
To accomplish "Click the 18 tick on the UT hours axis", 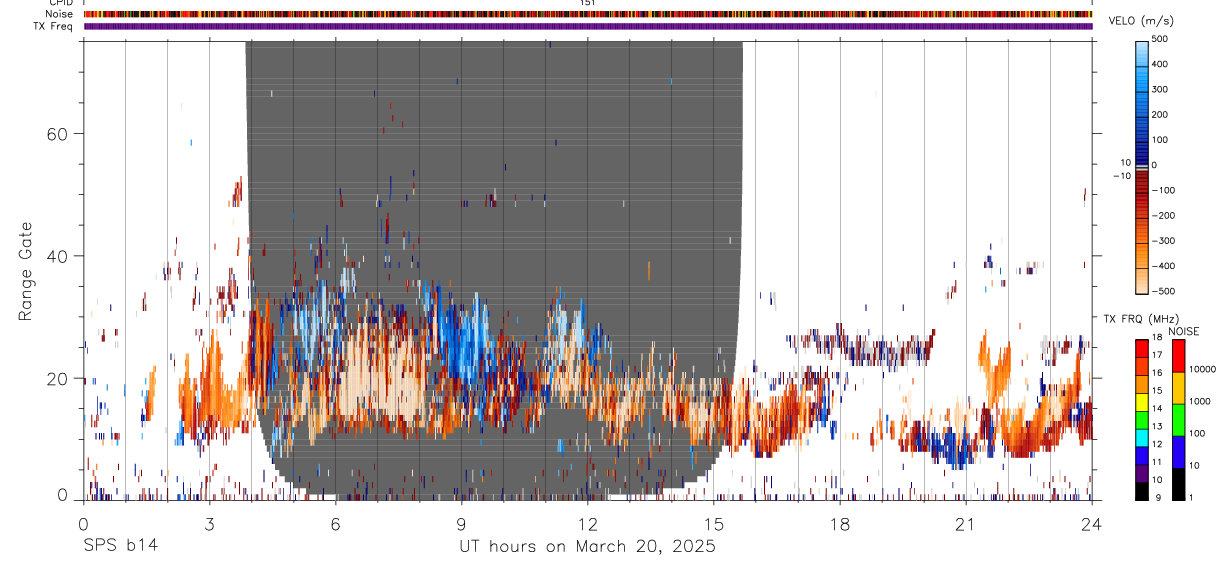I will coord(839,524).
